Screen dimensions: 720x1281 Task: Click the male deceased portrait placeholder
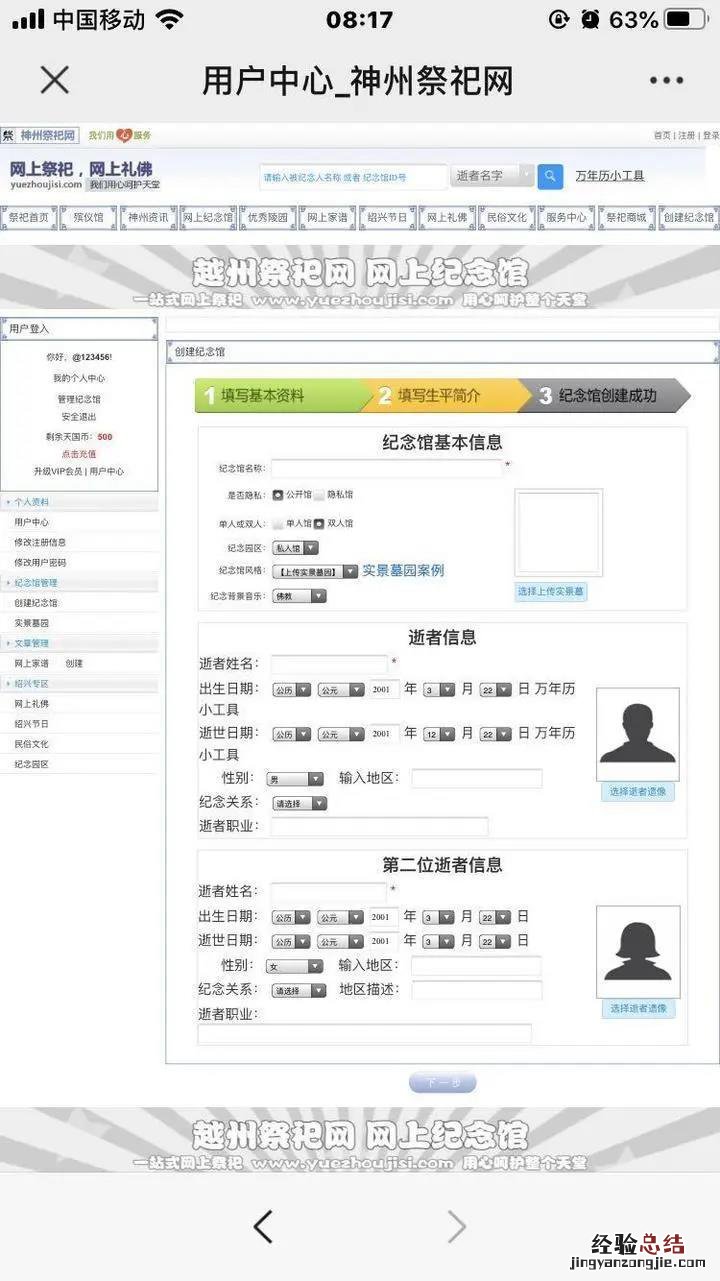click(x=637, y=734)
